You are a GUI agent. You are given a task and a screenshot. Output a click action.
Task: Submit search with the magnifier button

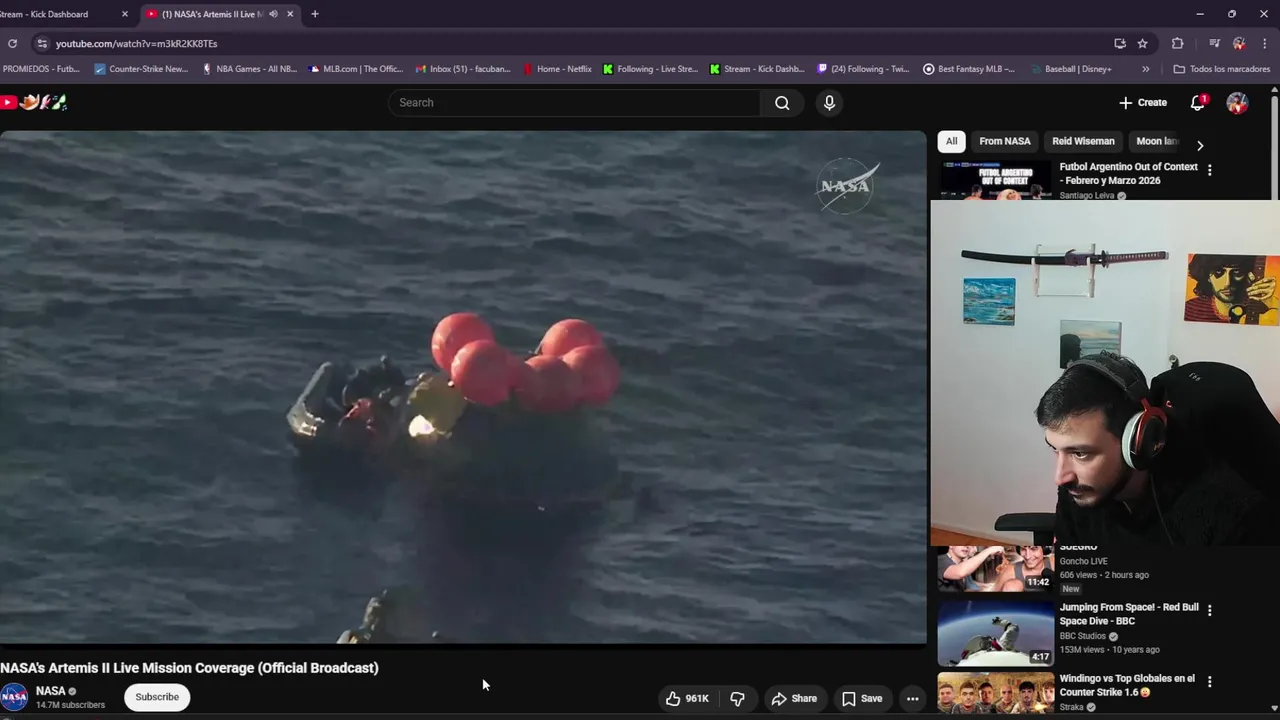pyautogui.click(x=782, y=102)
